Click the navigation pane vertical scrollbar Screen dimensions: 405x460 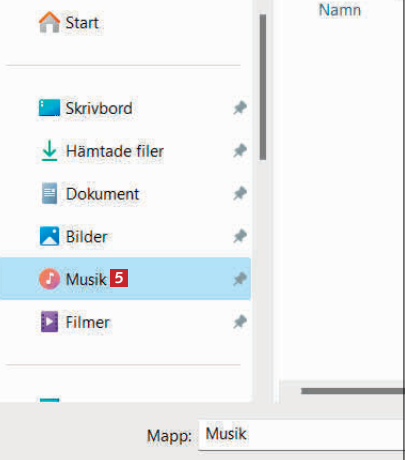tap(263, 87)
